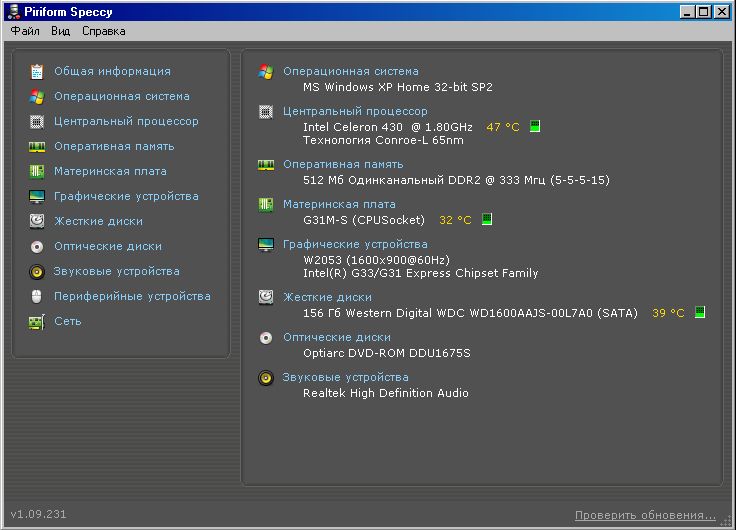Screen dimensions: 736x530
Task: Click the Жесткие диски heading in summary
Action: tap(327, 297)
